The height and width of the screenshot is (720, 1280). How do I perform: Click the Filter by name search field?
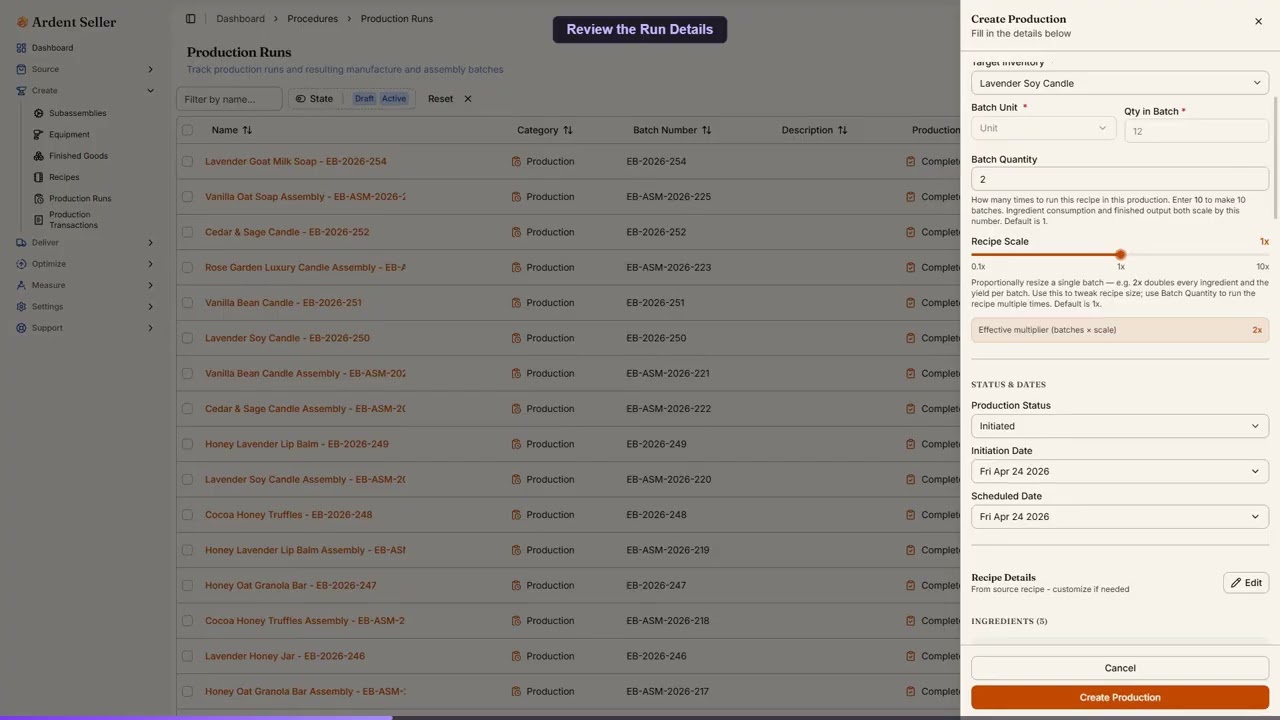[229, 99]
